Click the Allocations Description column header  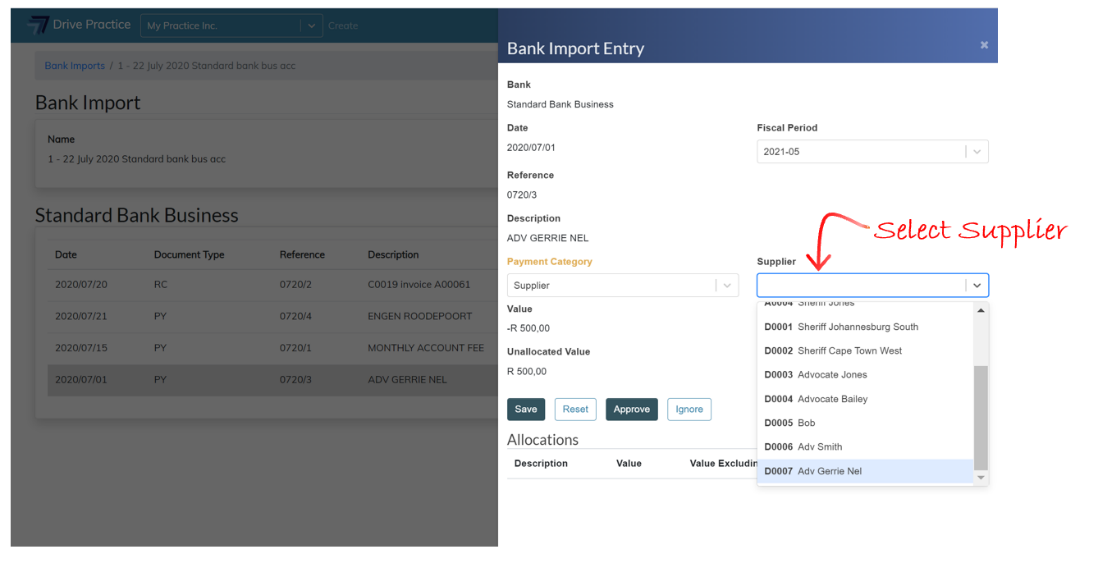point(541,464)
